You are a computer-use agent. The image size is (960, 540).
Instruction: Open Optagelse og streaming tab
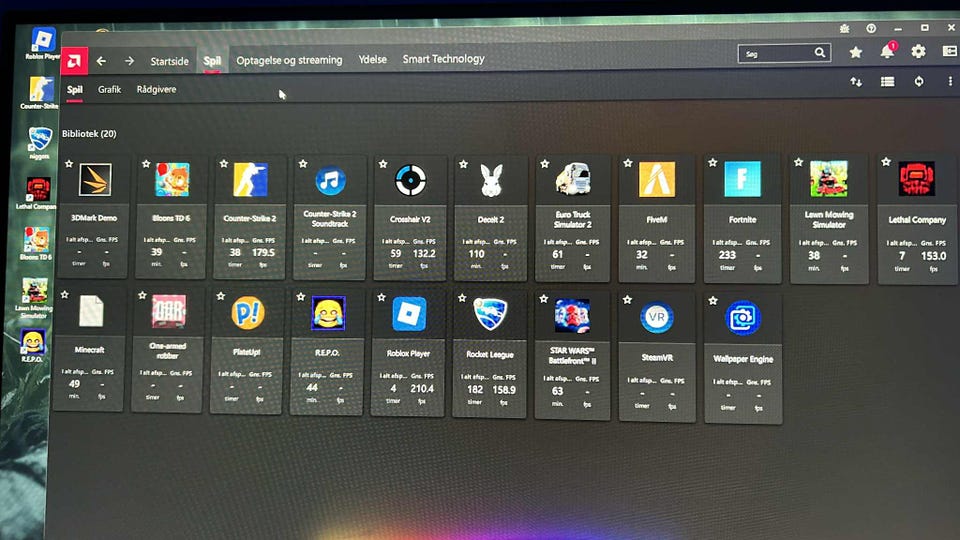[x=289, y=60]
